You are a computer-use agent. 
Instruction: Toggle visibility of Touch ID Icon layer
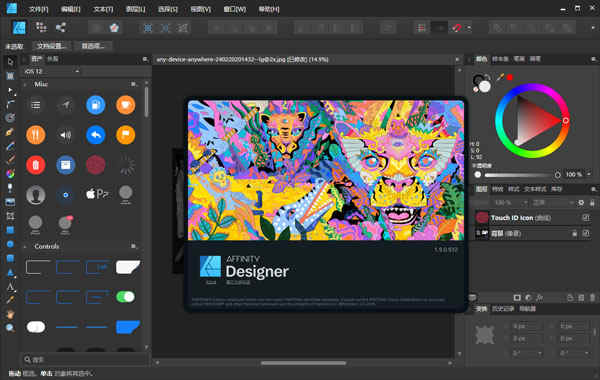[x=586, y=218]
